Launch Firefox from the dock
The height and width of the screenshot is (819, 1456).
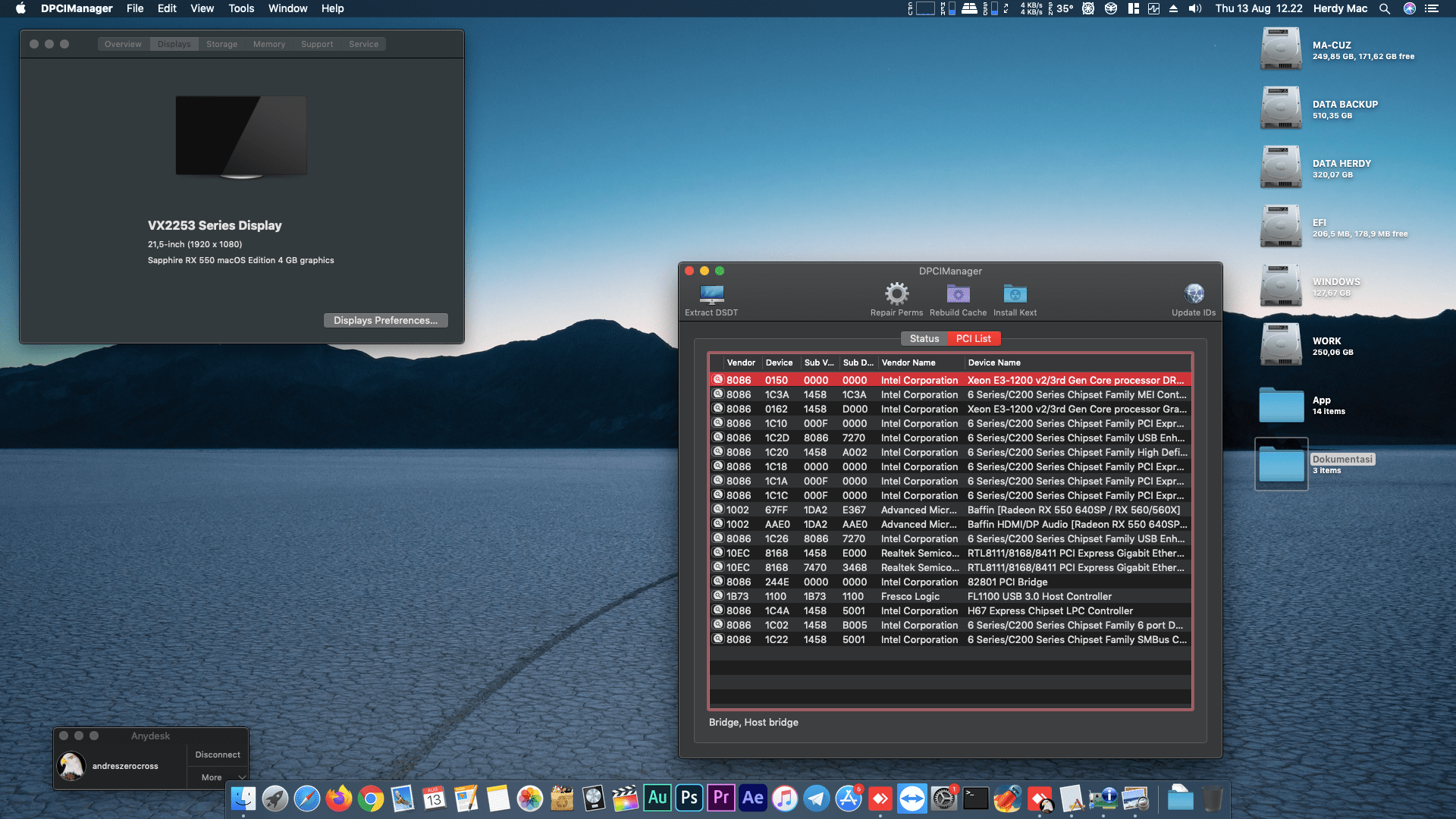pyautogui.click(x=339, y=798)
